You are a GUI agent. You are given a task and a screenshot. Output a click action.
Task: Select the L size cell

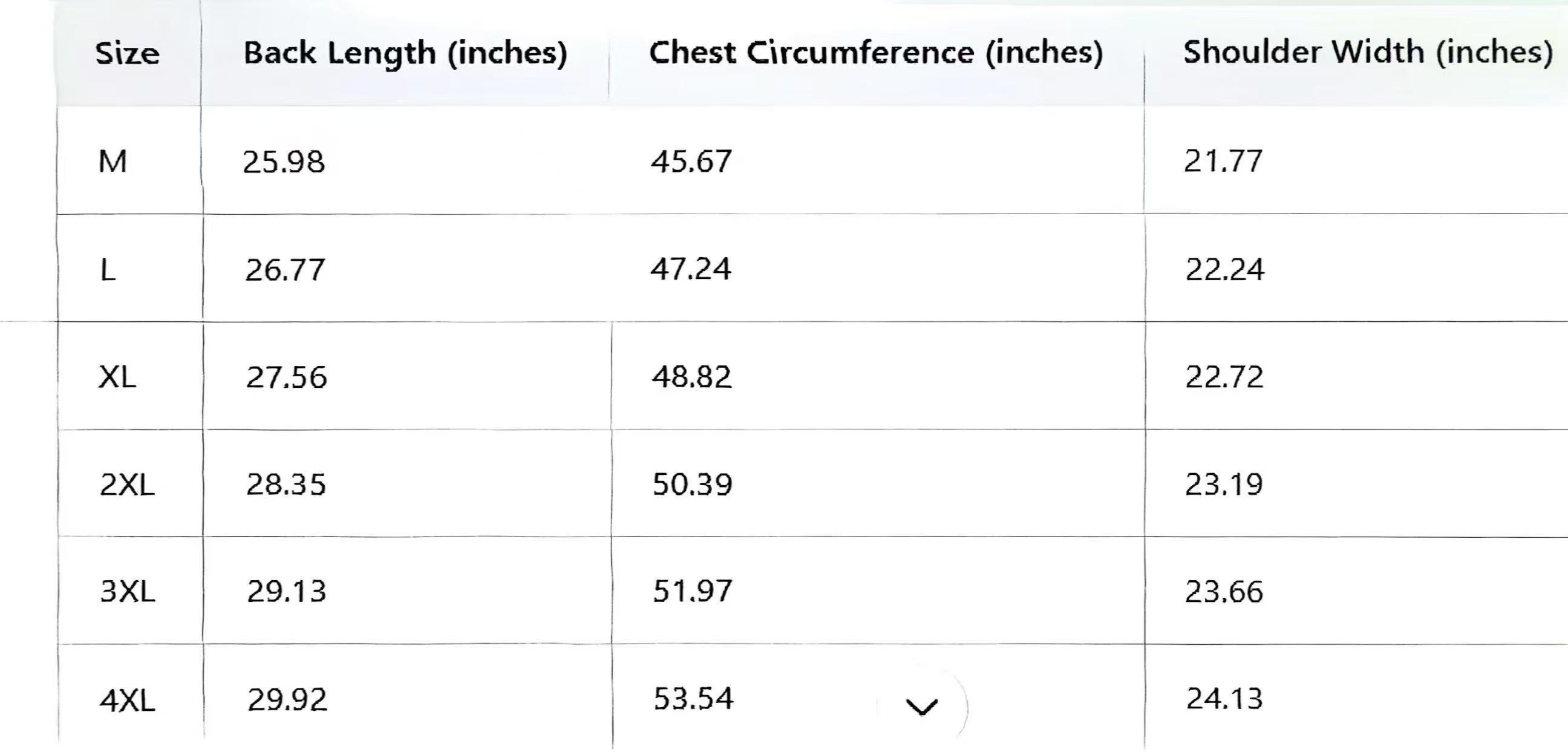point(108,270)
